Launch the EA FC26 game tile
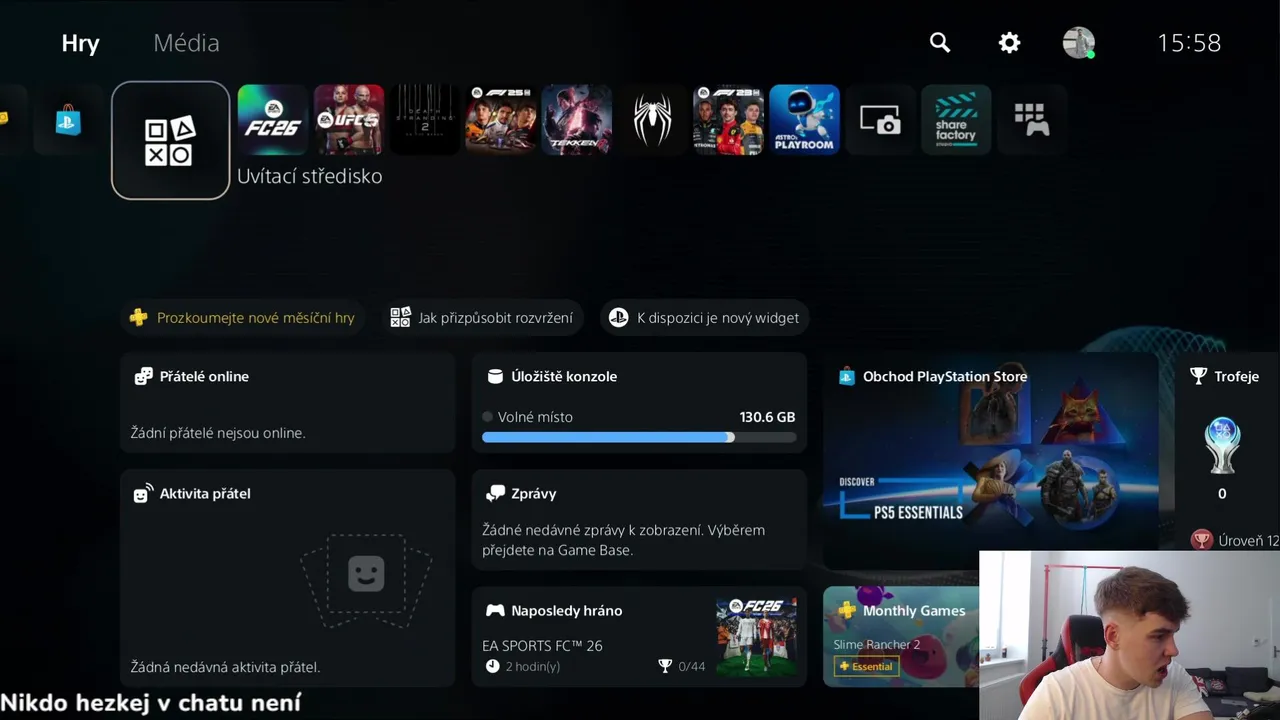 (273, 120)
